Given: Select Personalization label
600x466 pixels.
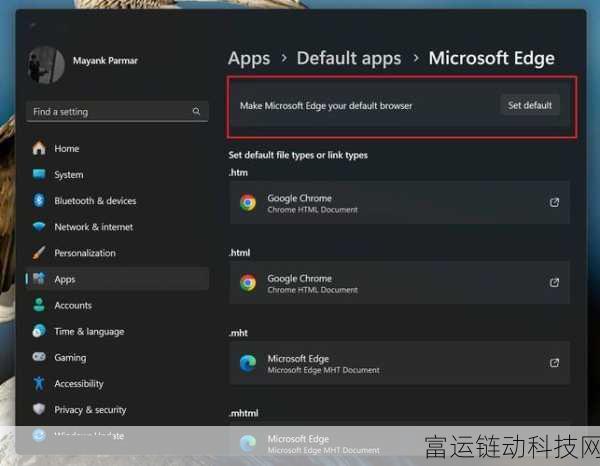Looking at the screenshot, I should [85, 253].
